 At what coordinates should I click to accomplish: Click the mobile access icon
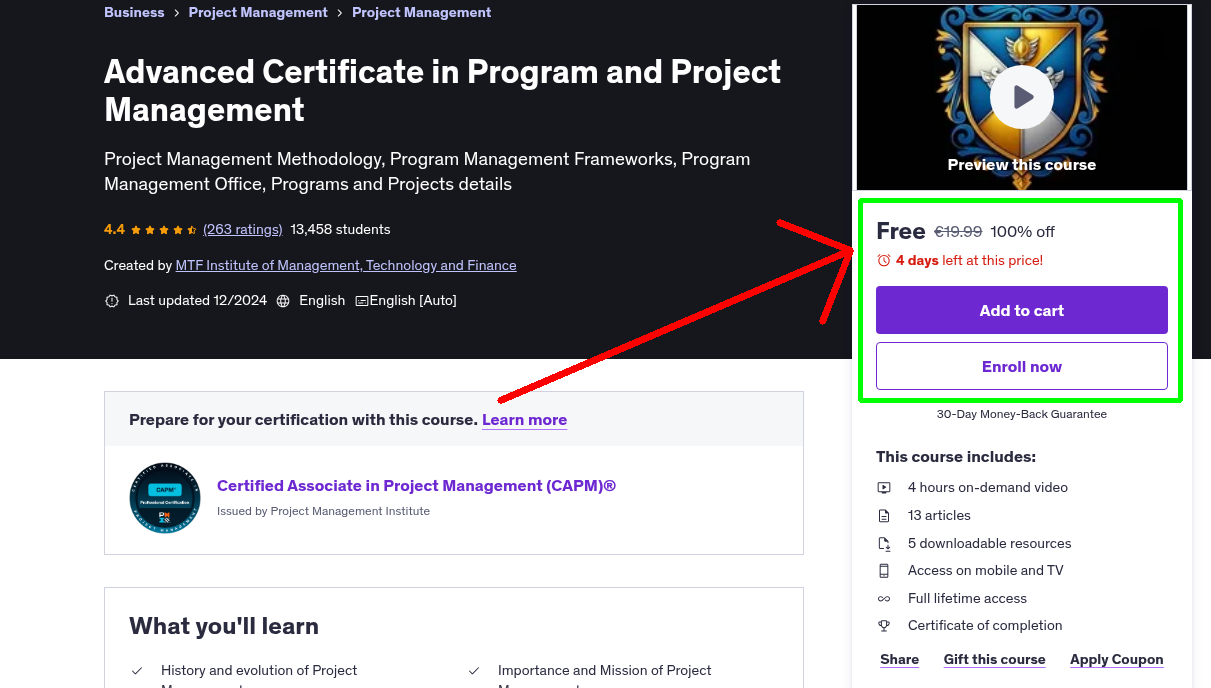tap(884, 571)
